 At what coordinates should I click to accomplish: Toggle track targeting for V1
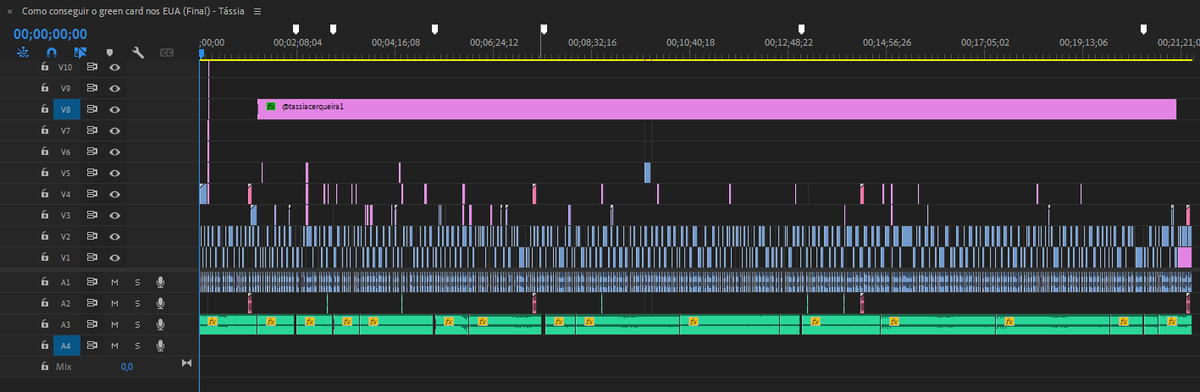[66, 257]
